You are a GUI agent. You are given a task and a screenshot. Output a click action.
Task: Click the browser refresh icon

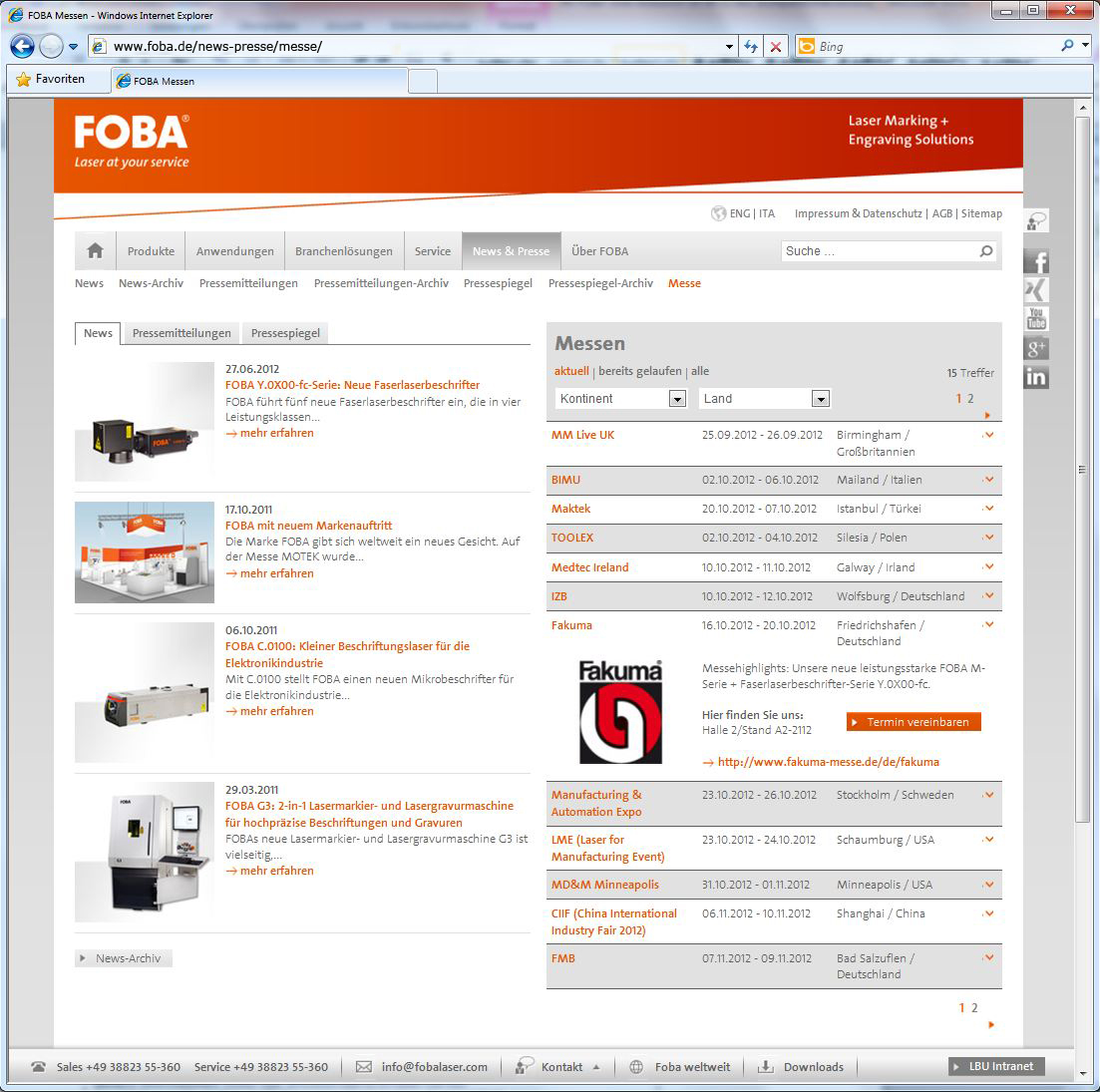click(x=751, y=46)
